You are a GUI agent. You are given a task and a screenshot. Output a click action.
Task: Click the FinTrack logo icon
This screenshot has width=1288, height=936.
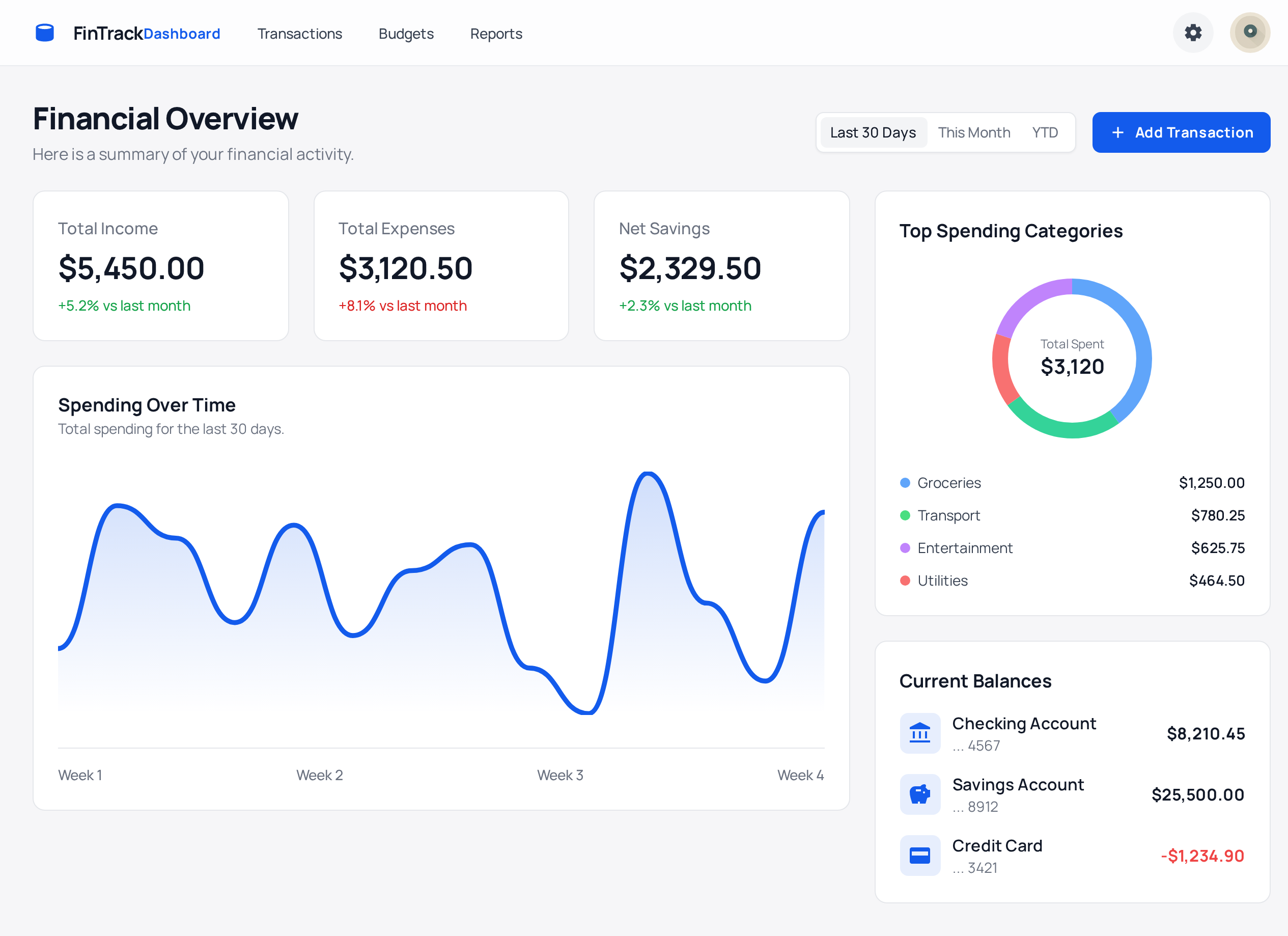[x=44, y=33]
